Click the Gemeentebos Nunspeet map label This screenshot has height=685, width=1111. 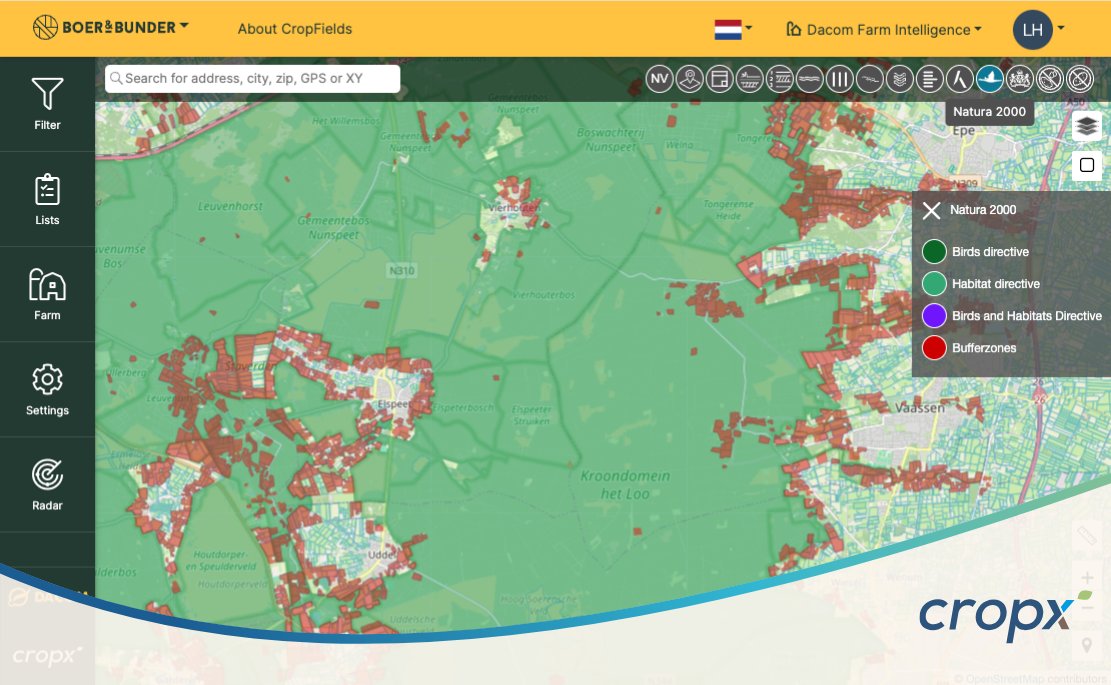click(334, 227)
